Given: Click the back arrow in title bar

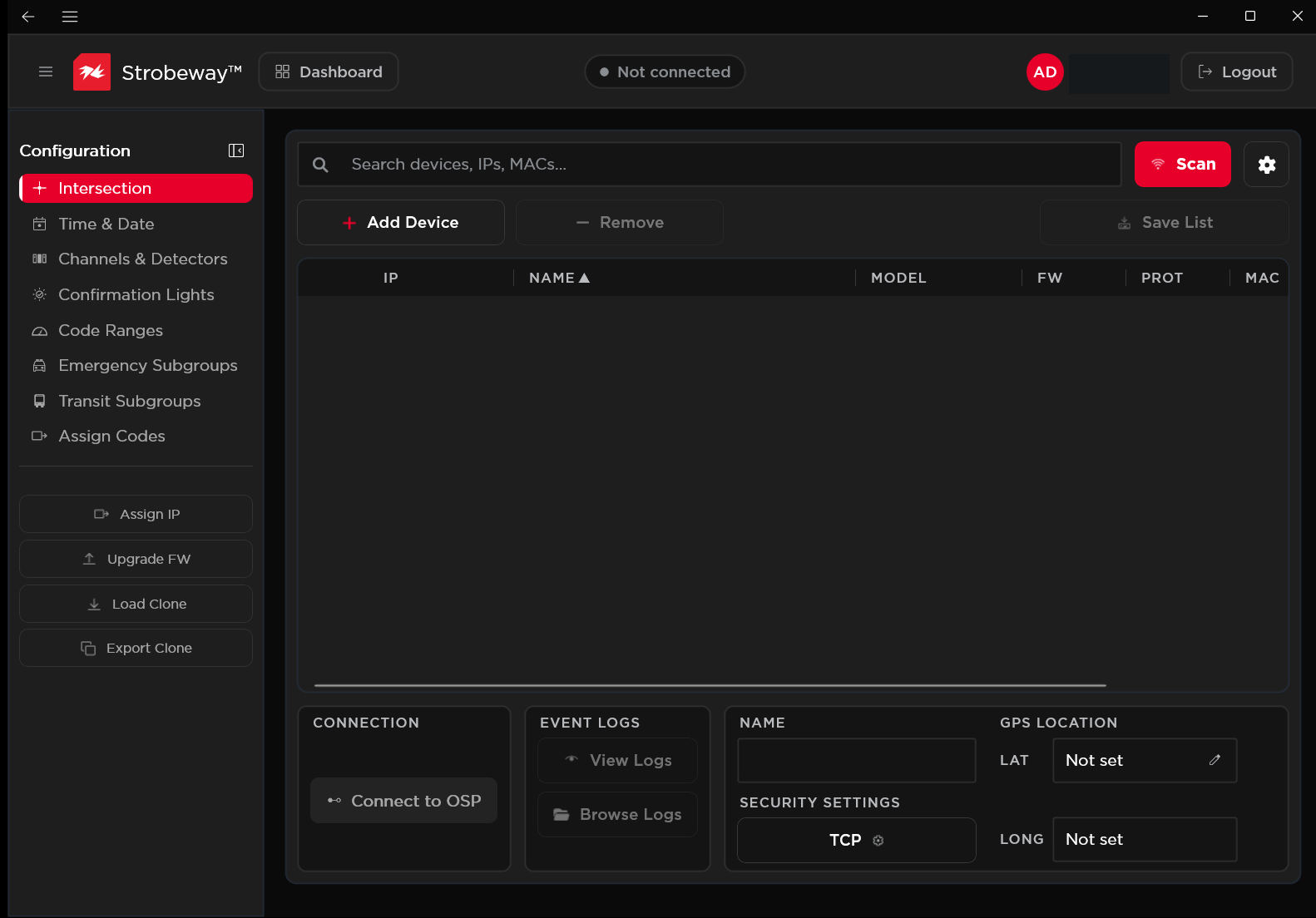Looking at the screenshot, I should 28,17.
